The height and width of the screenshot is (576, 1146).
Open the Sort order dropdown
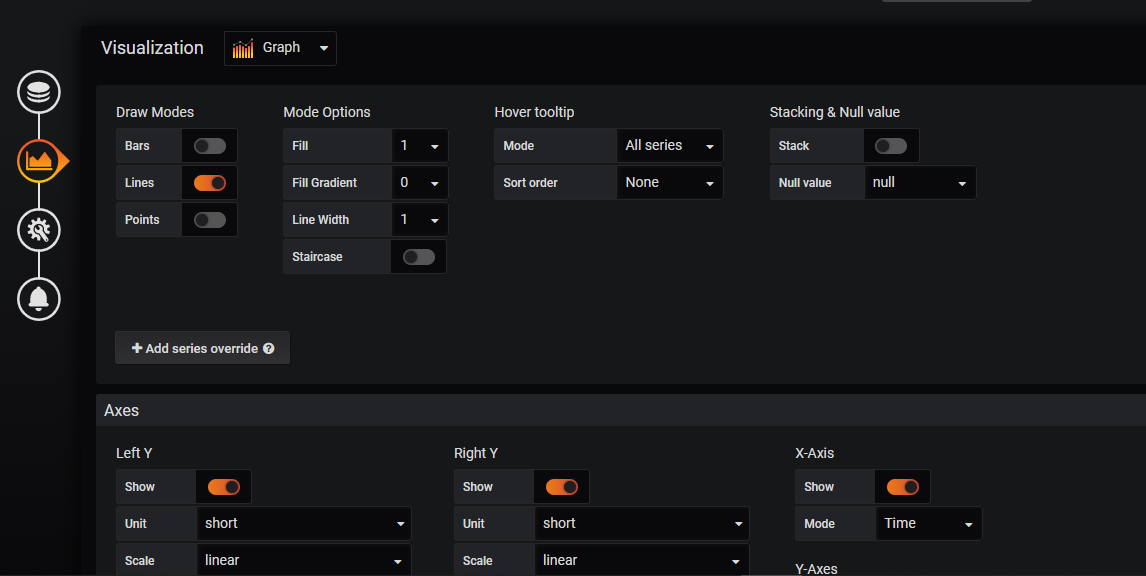point(669,183)
